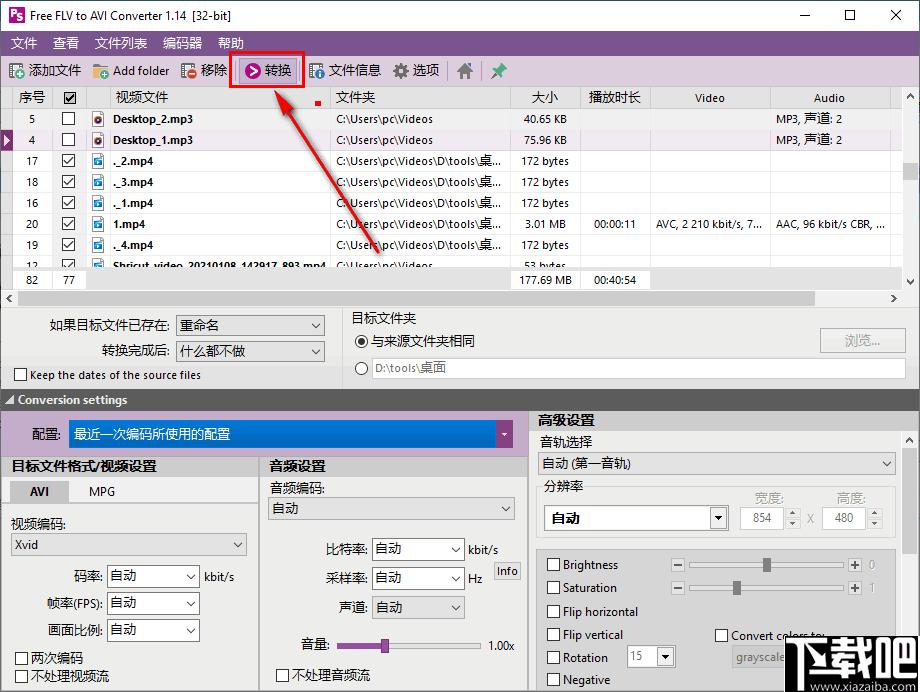Click the file icon of ._1.mp4

[98, 203]
